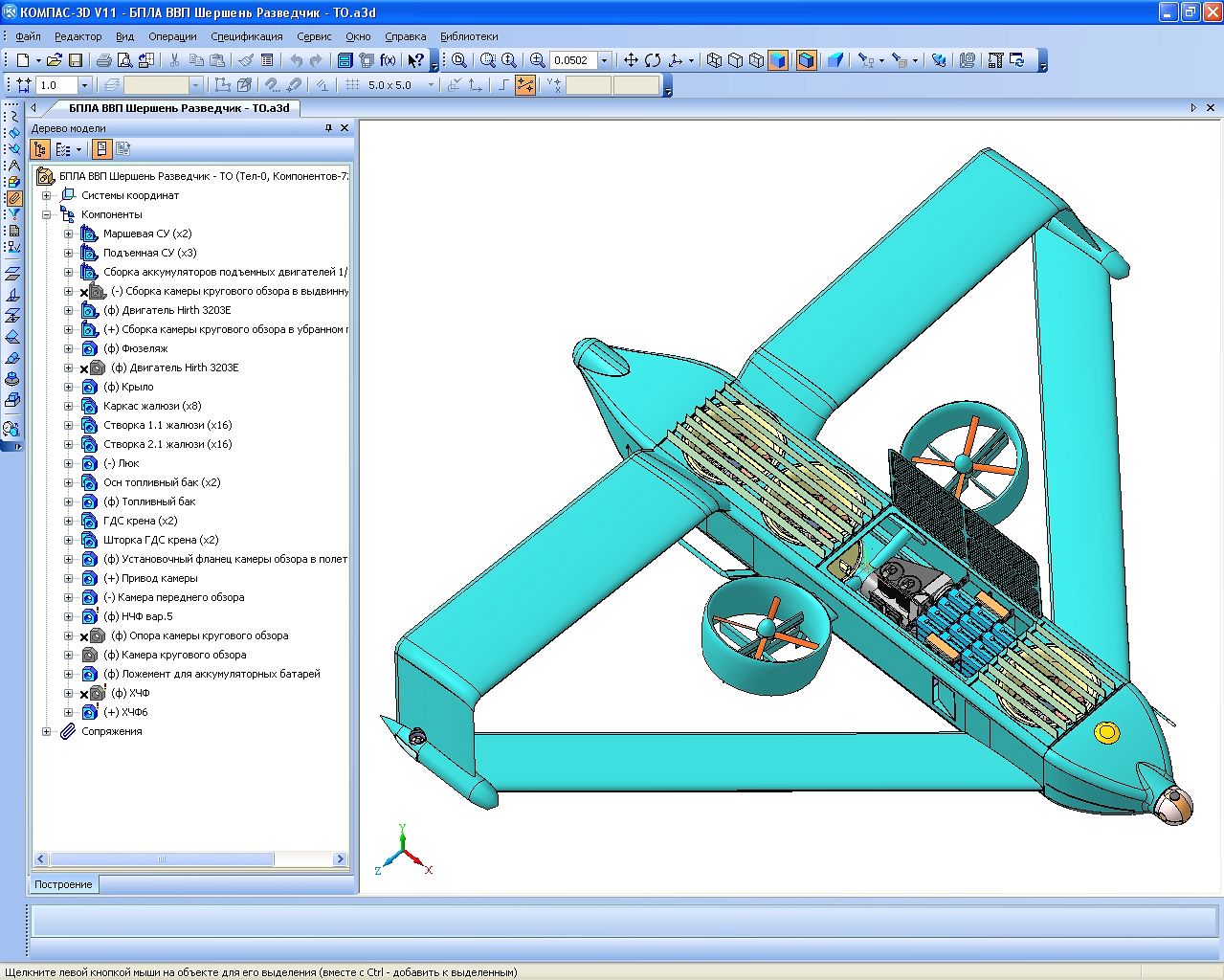
Task: Expand the Системы координат tree node
Action: tap(46, 195)
